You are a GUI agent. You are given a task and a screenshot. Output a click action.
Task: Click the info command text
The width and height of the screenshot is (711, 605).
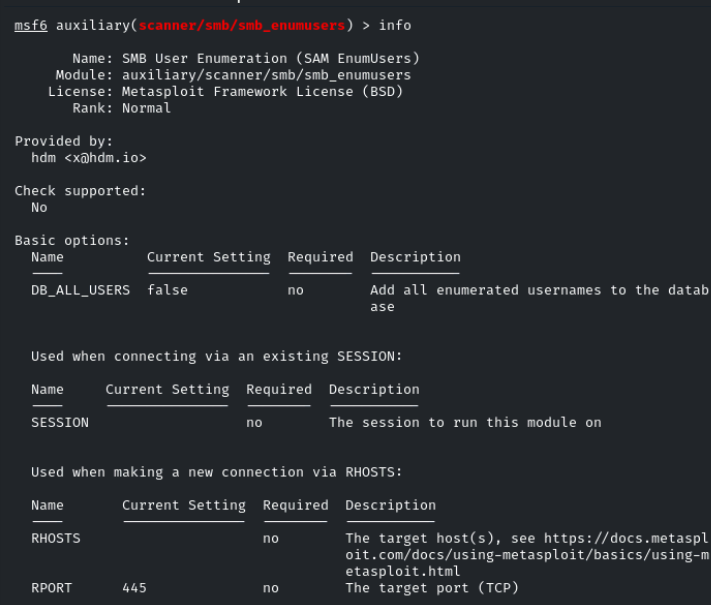click(395, 25)
